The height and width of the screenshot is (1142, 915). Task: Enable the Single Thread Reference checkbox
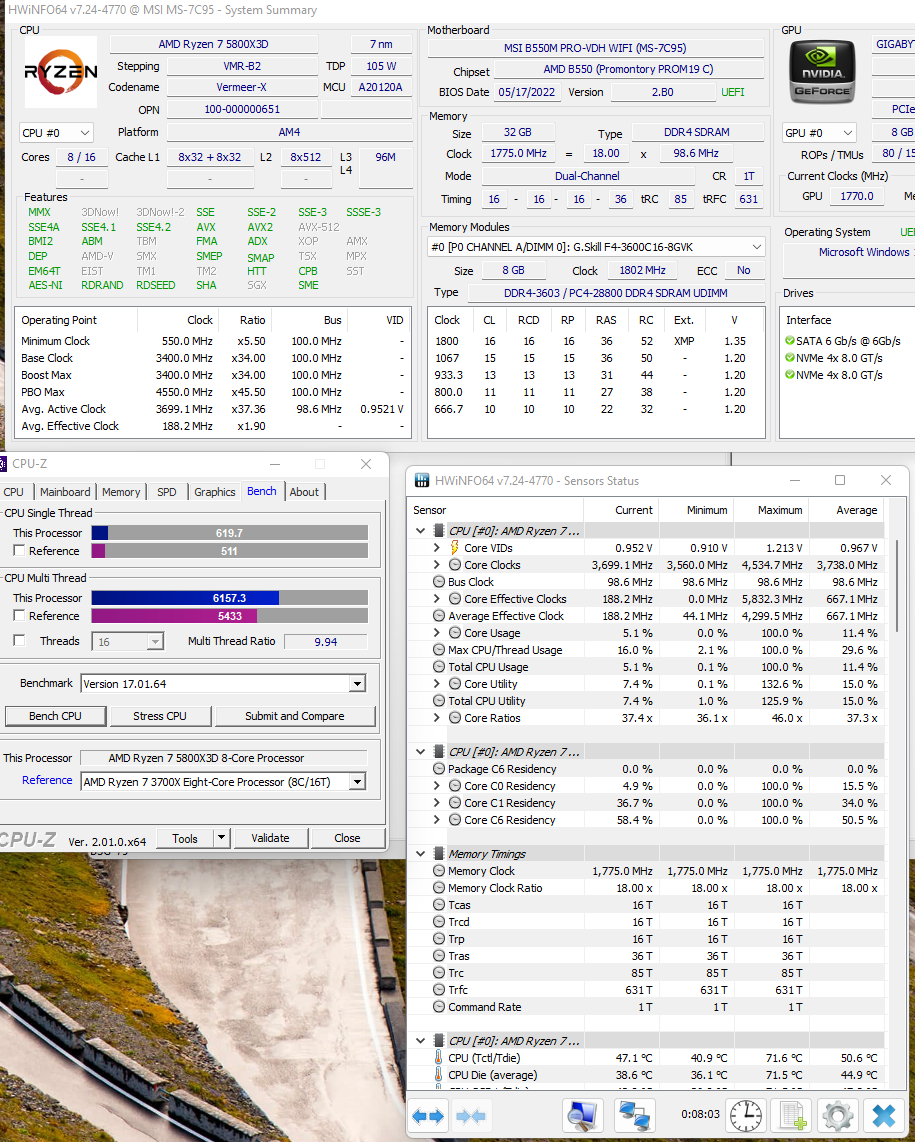(x=19, y=551)
